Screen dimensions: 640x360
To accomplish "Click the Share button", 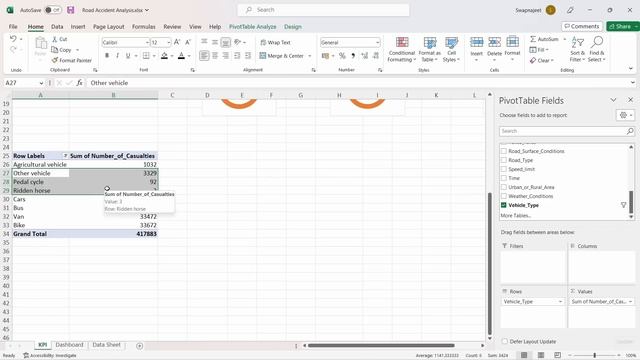I will [622, 26].
